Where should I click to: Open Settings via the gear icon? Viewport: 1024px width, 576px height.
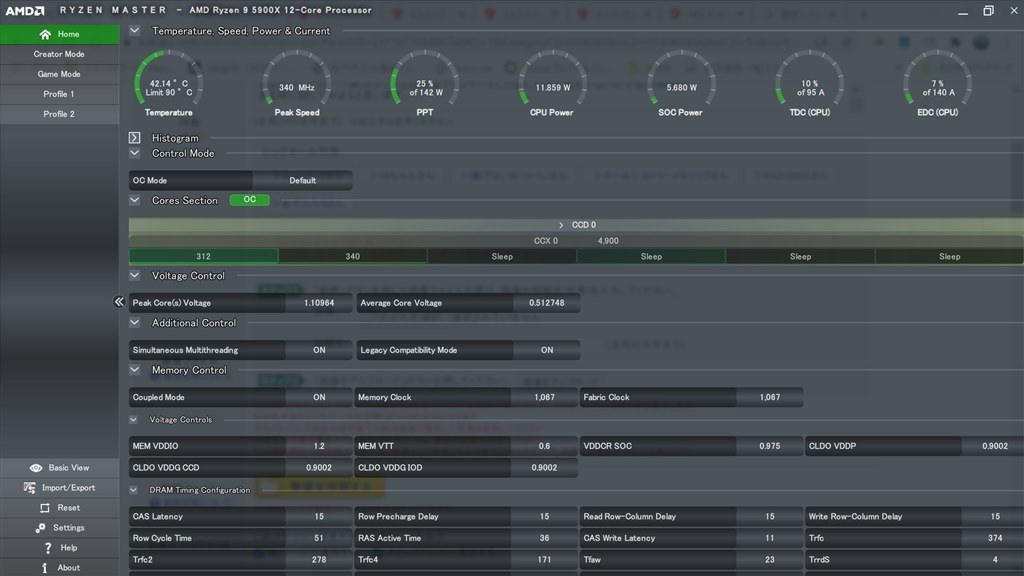pyautogui.click(x=41, y=528)
